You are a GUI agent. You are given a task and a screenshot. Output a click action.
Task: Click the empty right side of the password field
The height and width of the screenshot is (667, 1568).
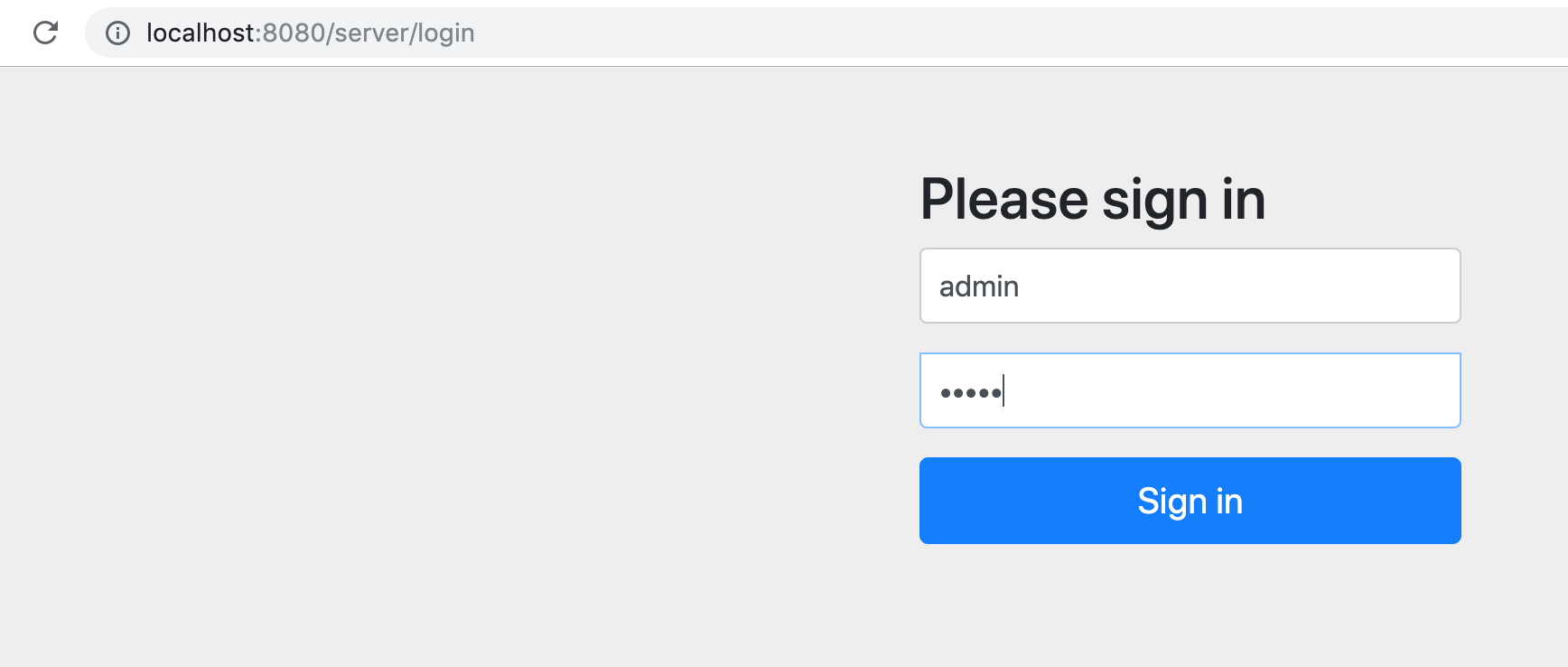[1310, 390]
